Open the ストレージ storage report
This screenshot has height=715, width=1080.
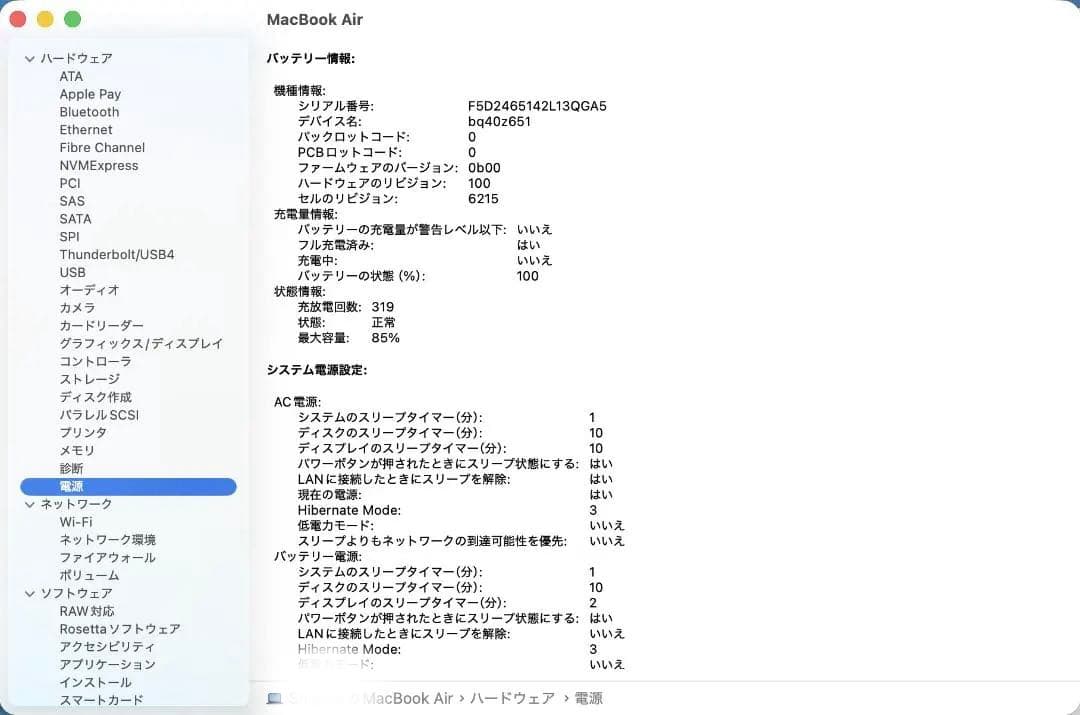[91, 378]
